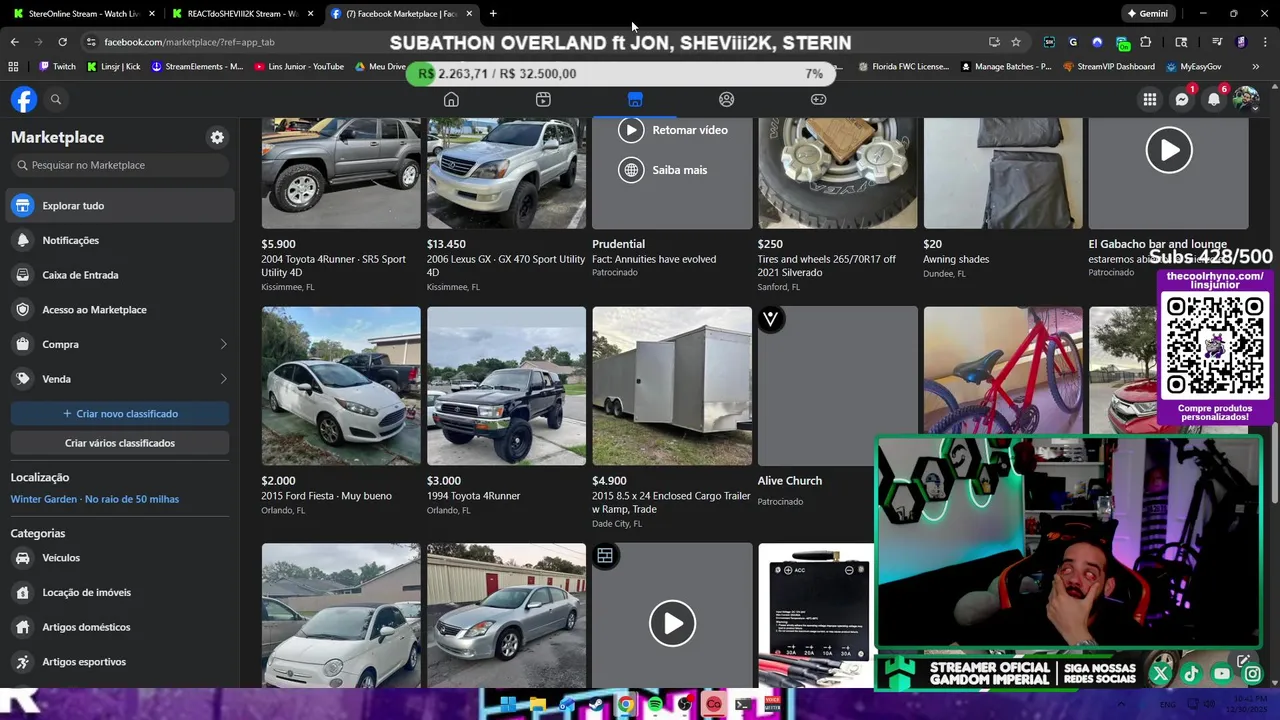The image size is (1280, 720).
Task: Open Steam from the taskbar
Action: point(596,704)
